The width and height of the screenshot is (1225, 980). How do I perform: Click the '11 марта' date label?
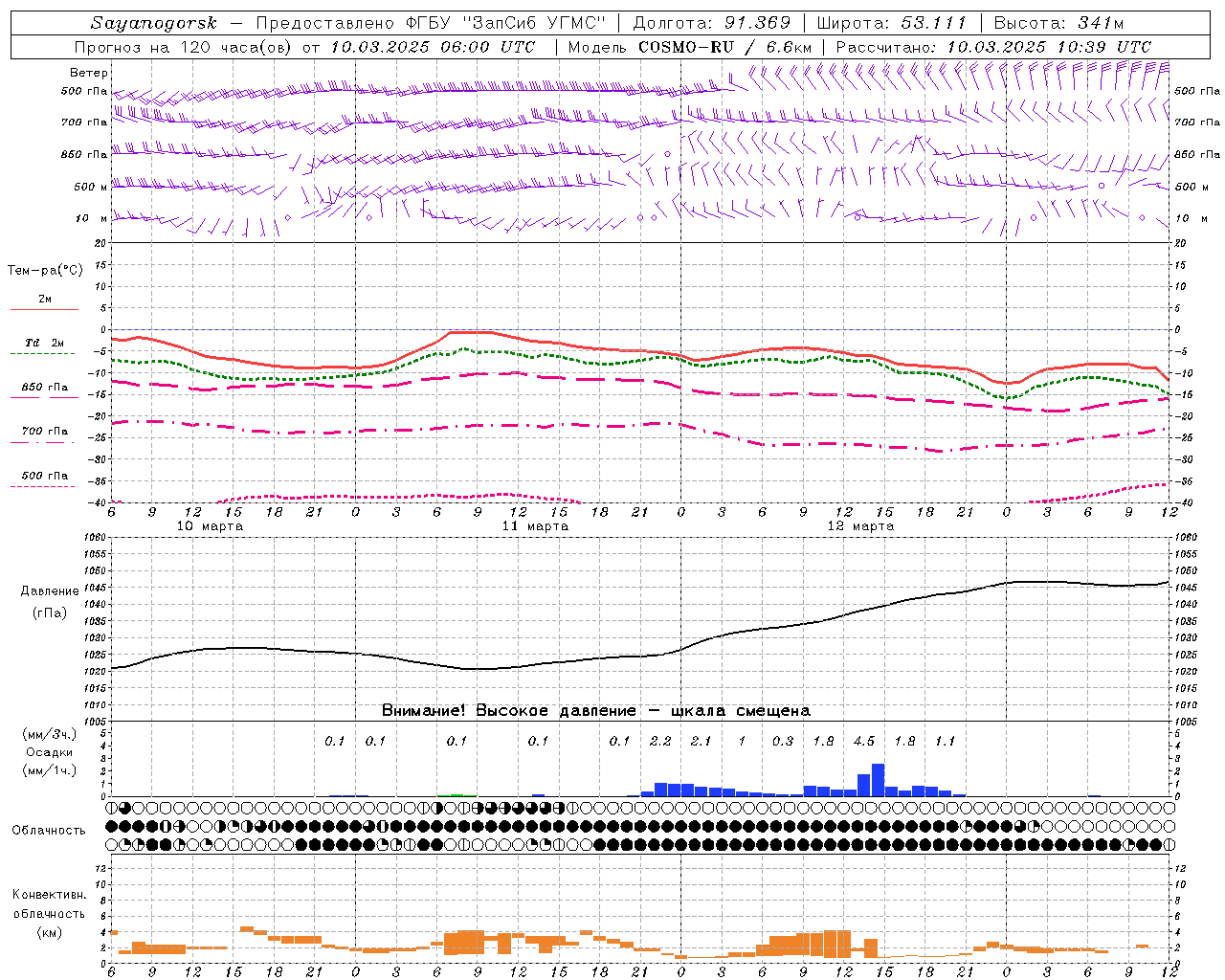[535, 526]
